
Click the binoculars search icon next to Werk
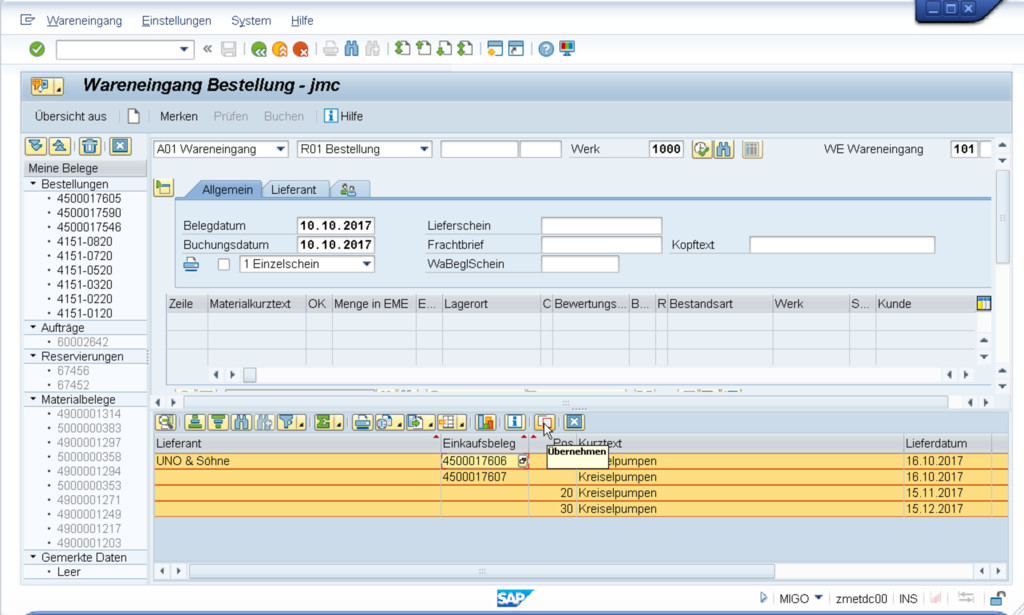tap(724, 149)
